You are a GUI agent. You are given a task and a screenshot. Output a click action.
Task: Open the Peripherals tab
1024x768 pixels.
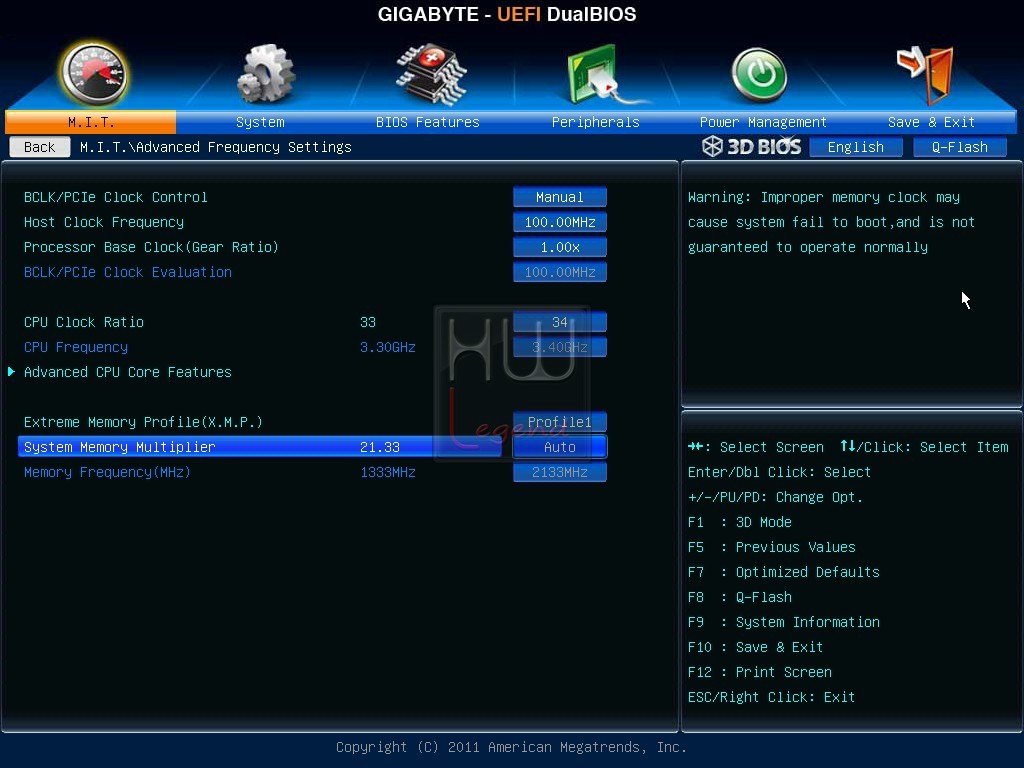click(595, 122)
